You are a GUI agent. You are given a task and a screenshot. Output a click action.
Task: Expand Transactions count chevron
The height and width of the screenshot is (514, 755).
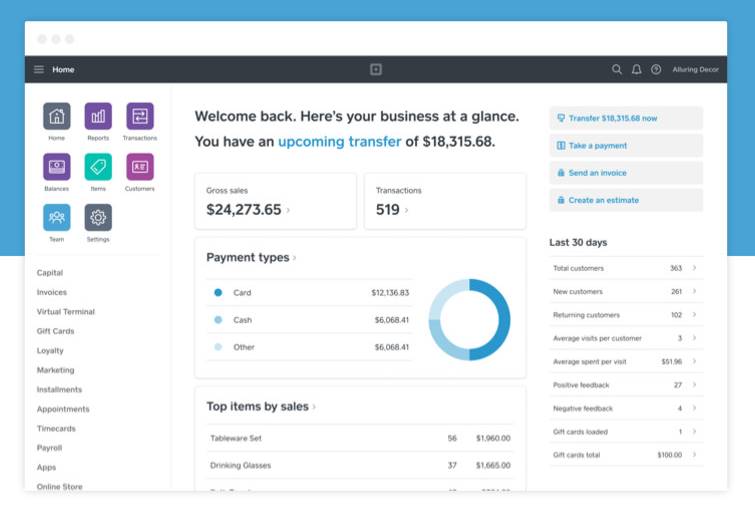click(x=406, y=210)
